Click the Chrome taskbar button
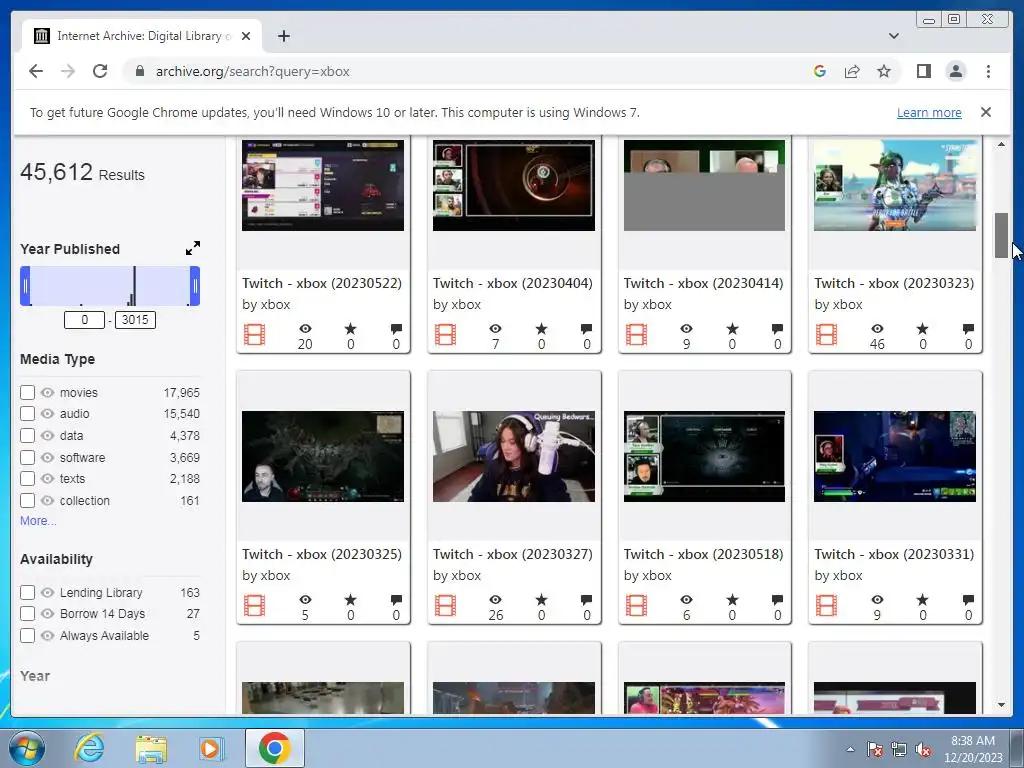 [275, 748]
